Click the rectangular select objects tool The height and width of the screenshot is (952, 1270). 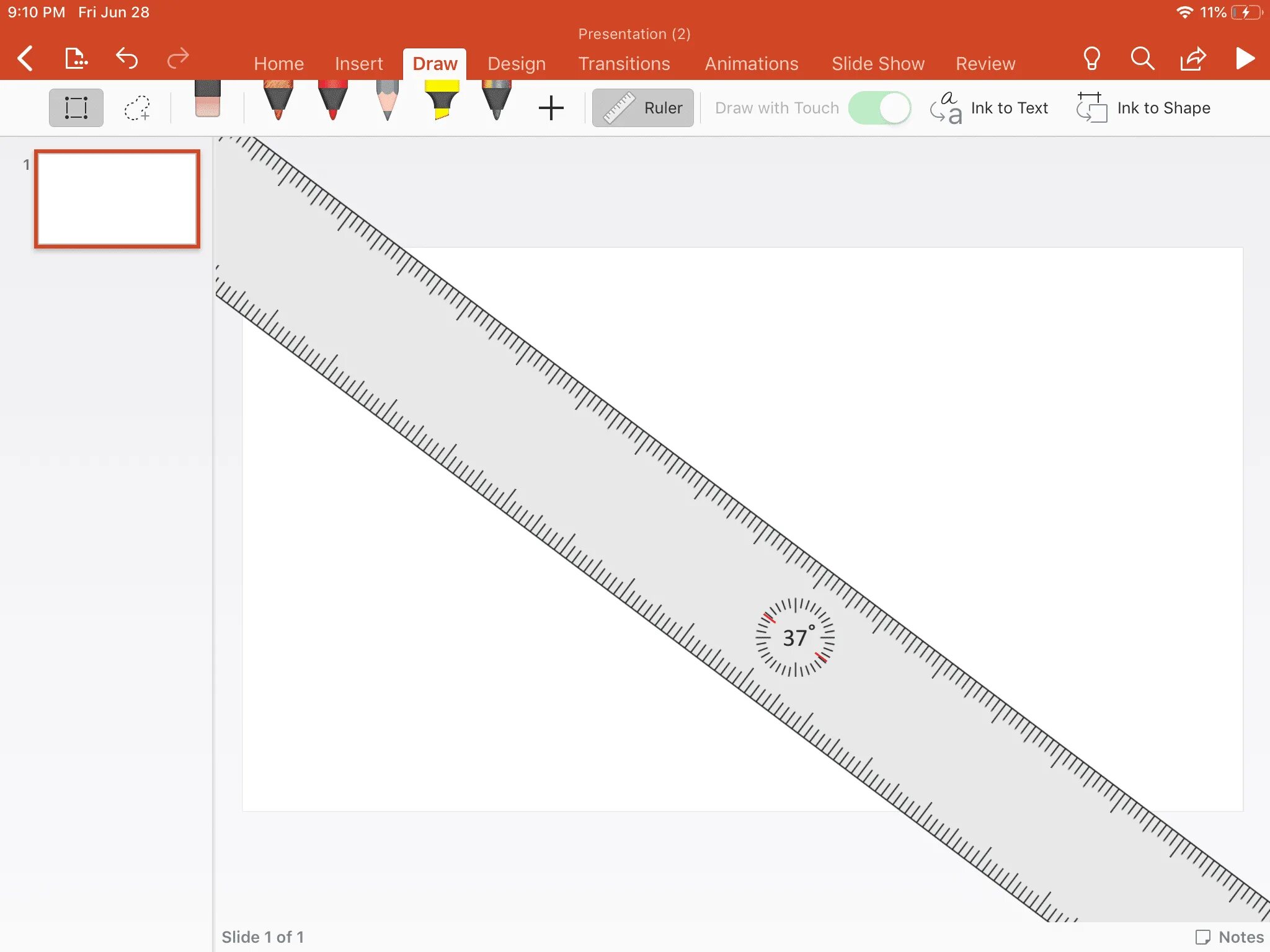pyautogui.click(x=76, y=108)
